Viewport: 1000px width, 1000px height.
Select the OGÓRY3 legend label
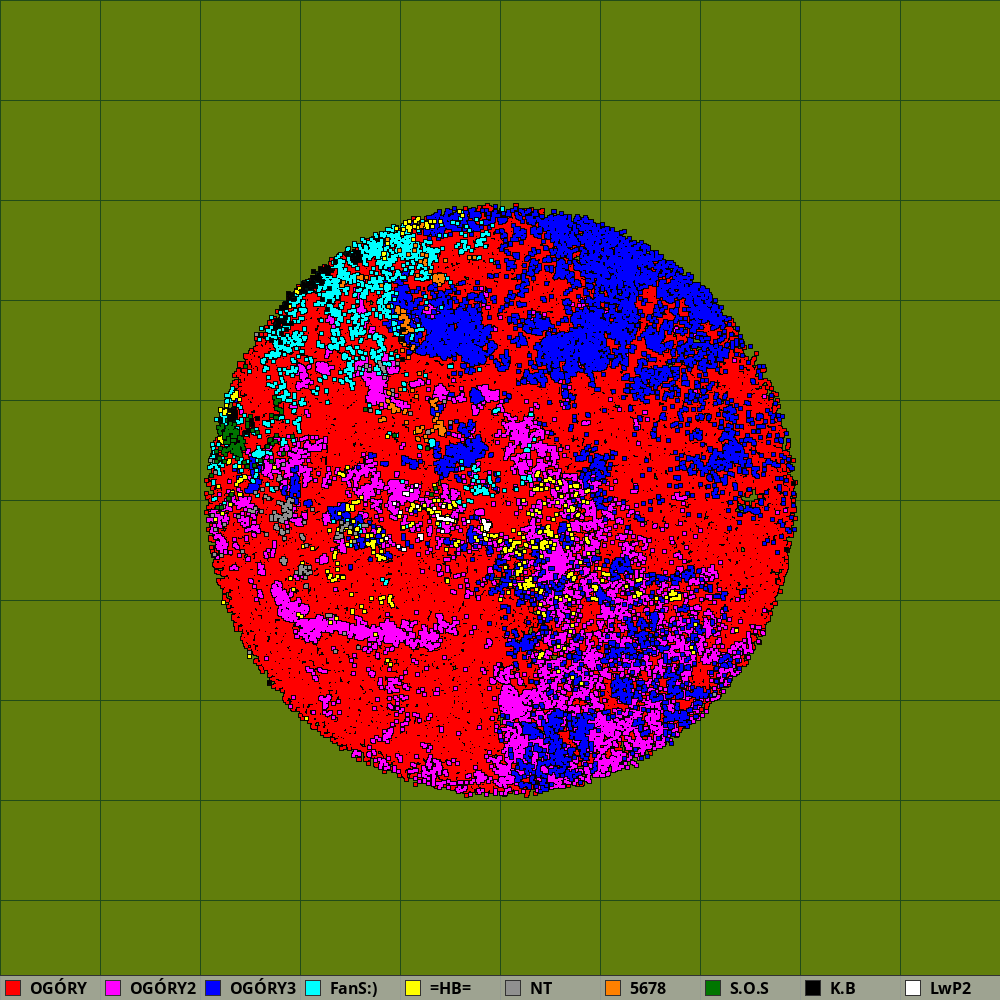(x=263, y=988)
